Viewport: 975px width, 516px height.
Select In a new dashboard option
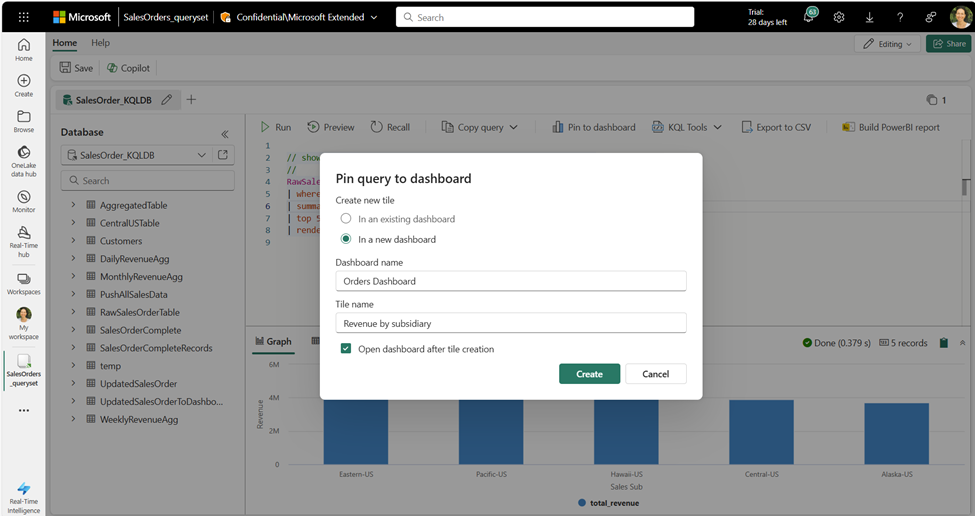pos(346,239)
